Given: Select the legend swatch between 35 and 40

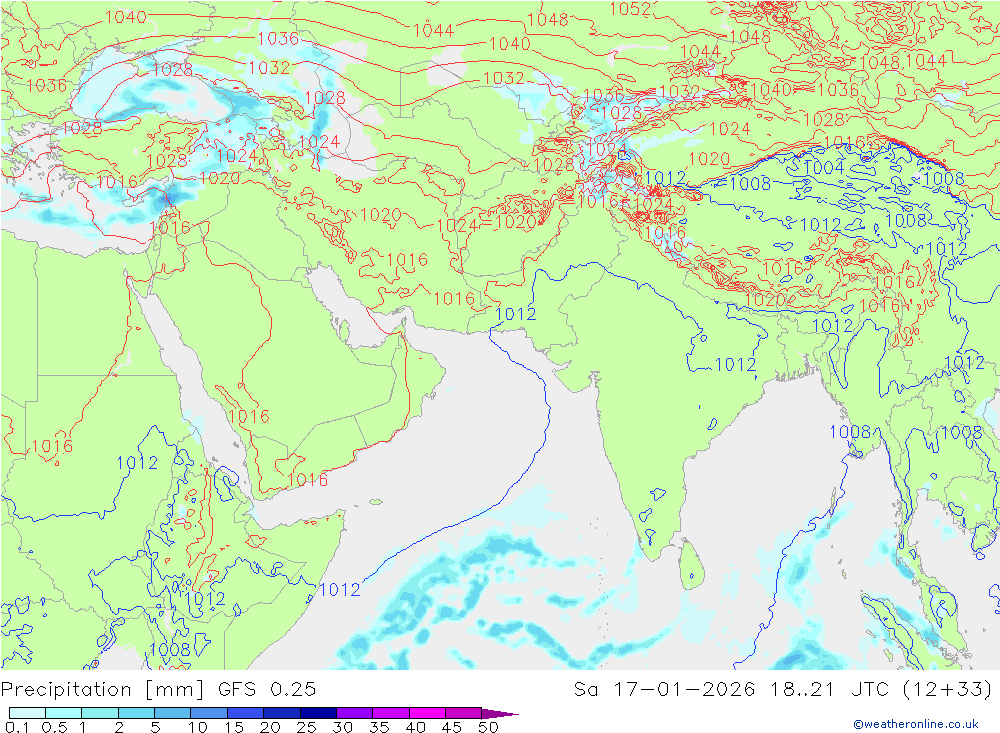Looking at the screenshot, I should coord(391,713).
